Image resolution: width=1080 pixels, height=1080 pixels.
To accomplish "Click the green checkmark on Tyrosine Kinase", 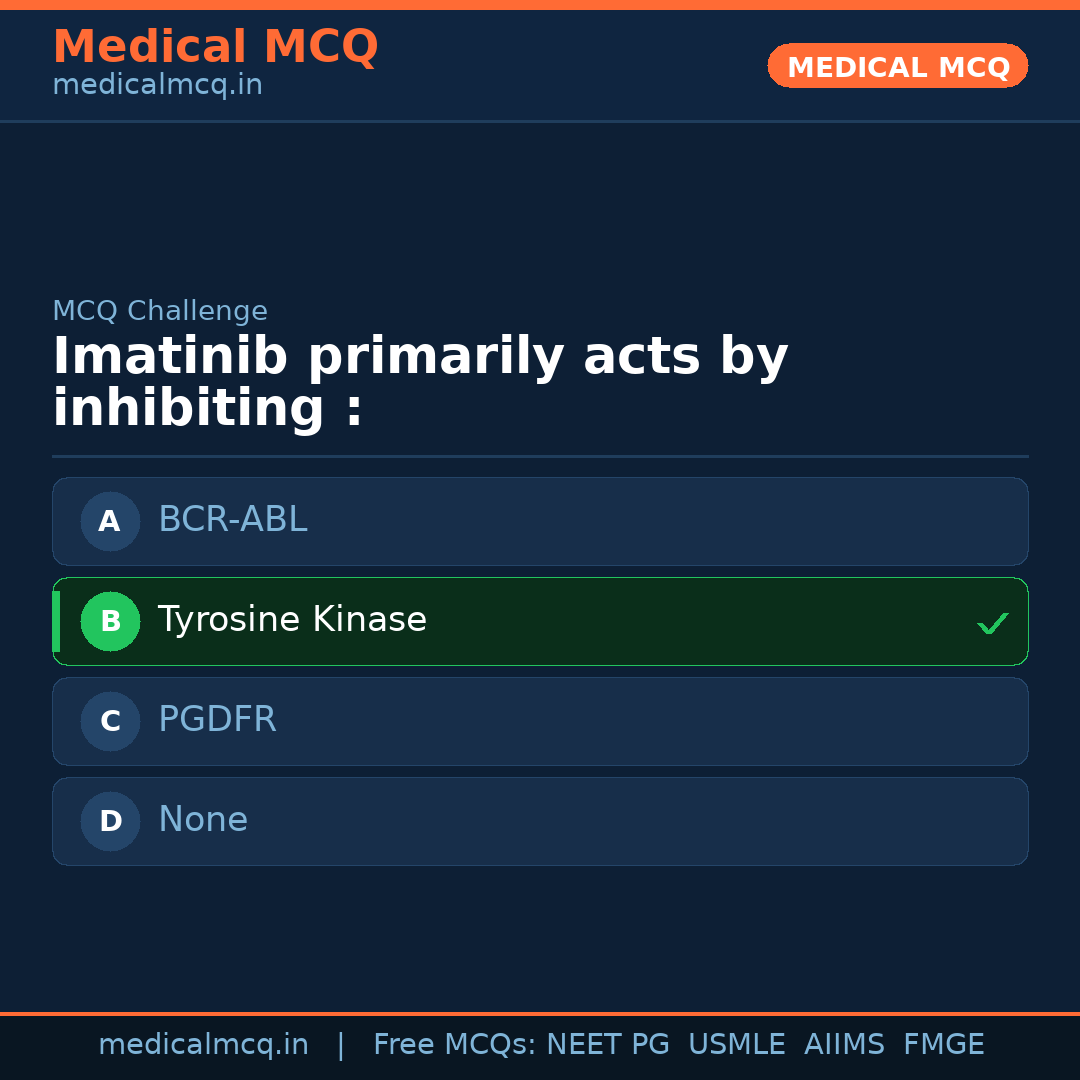I will coord(992,624).
